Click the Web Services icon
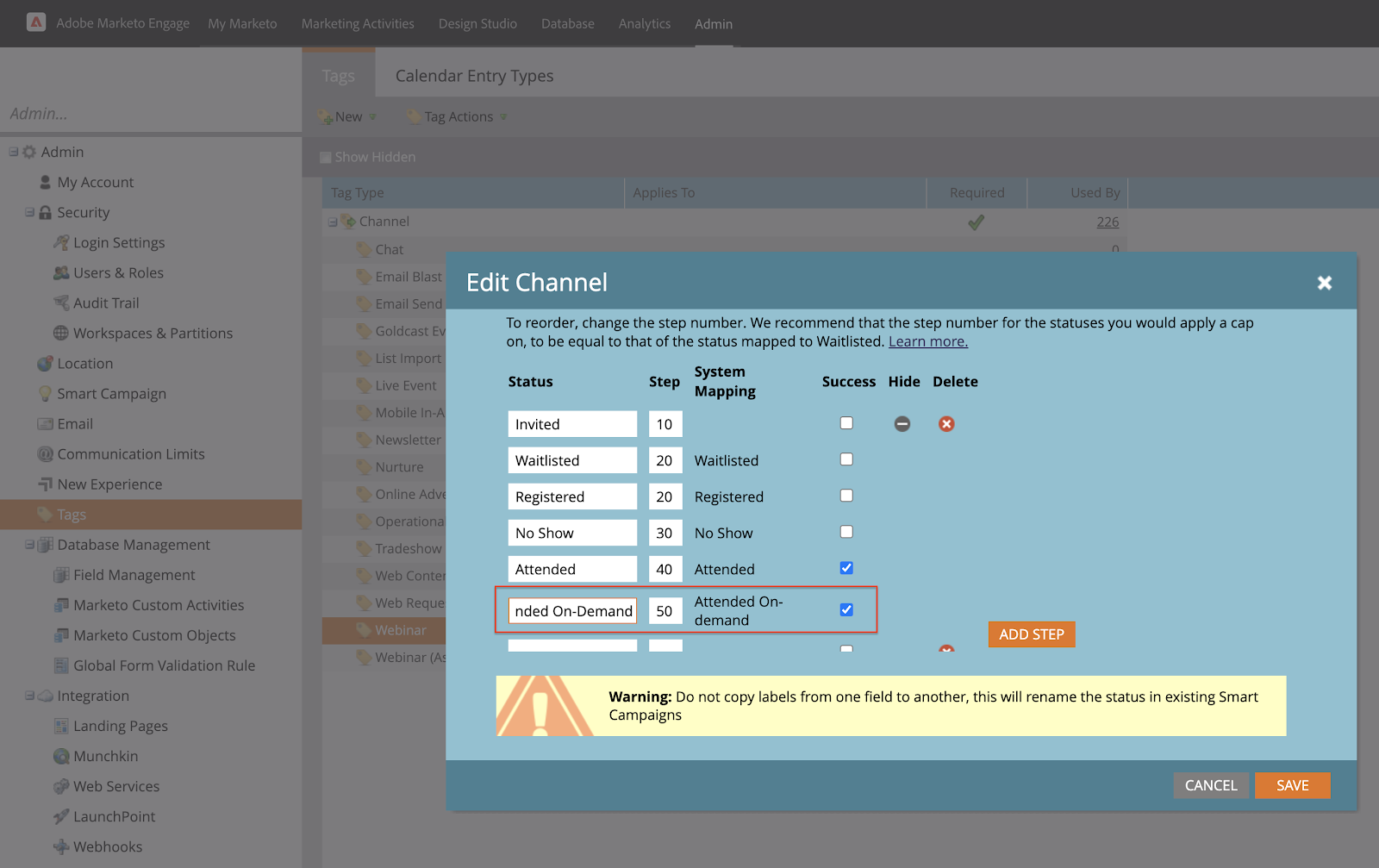 coord(61,786)
